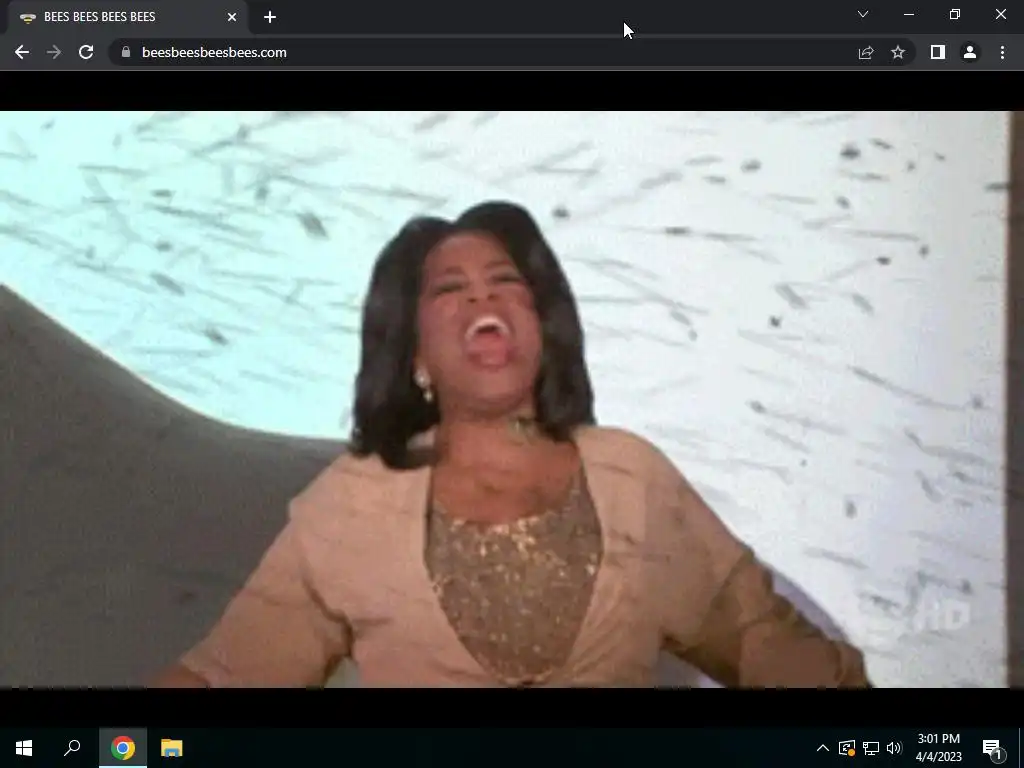
Task: Open network settings tray icon
Action: (x=871, y=748)
